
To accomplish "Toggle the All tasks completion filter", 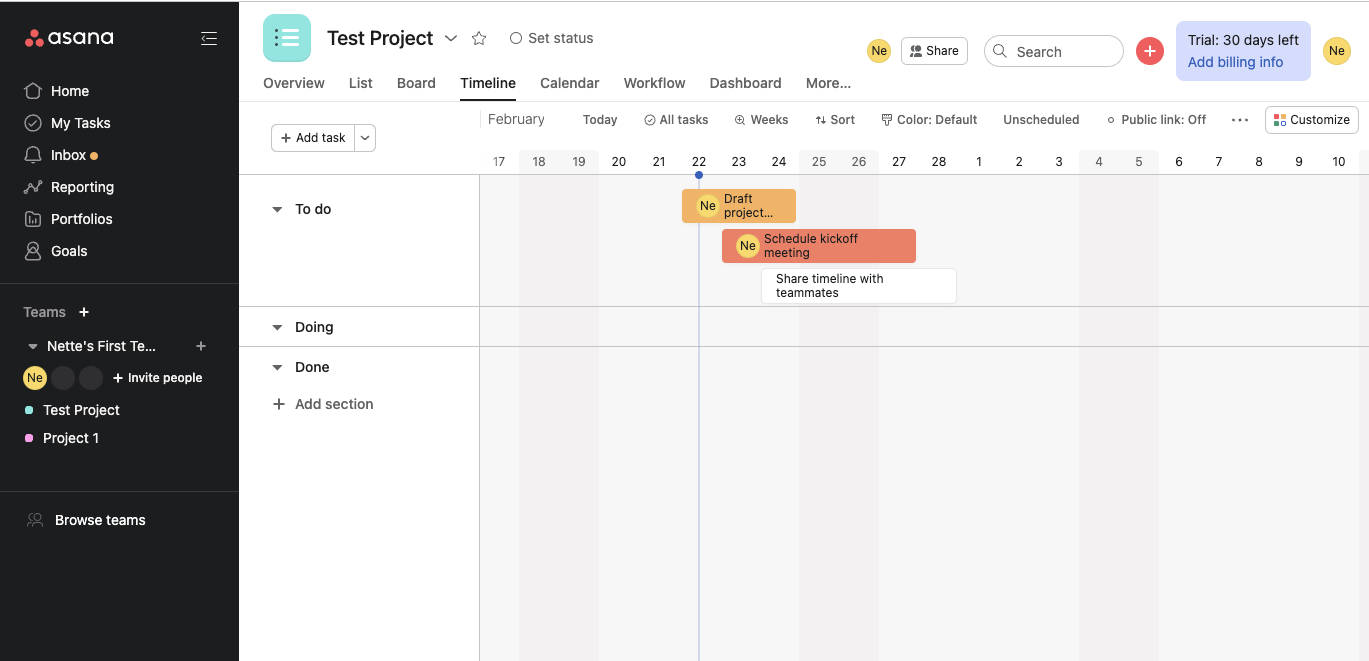I will [676, 120].
